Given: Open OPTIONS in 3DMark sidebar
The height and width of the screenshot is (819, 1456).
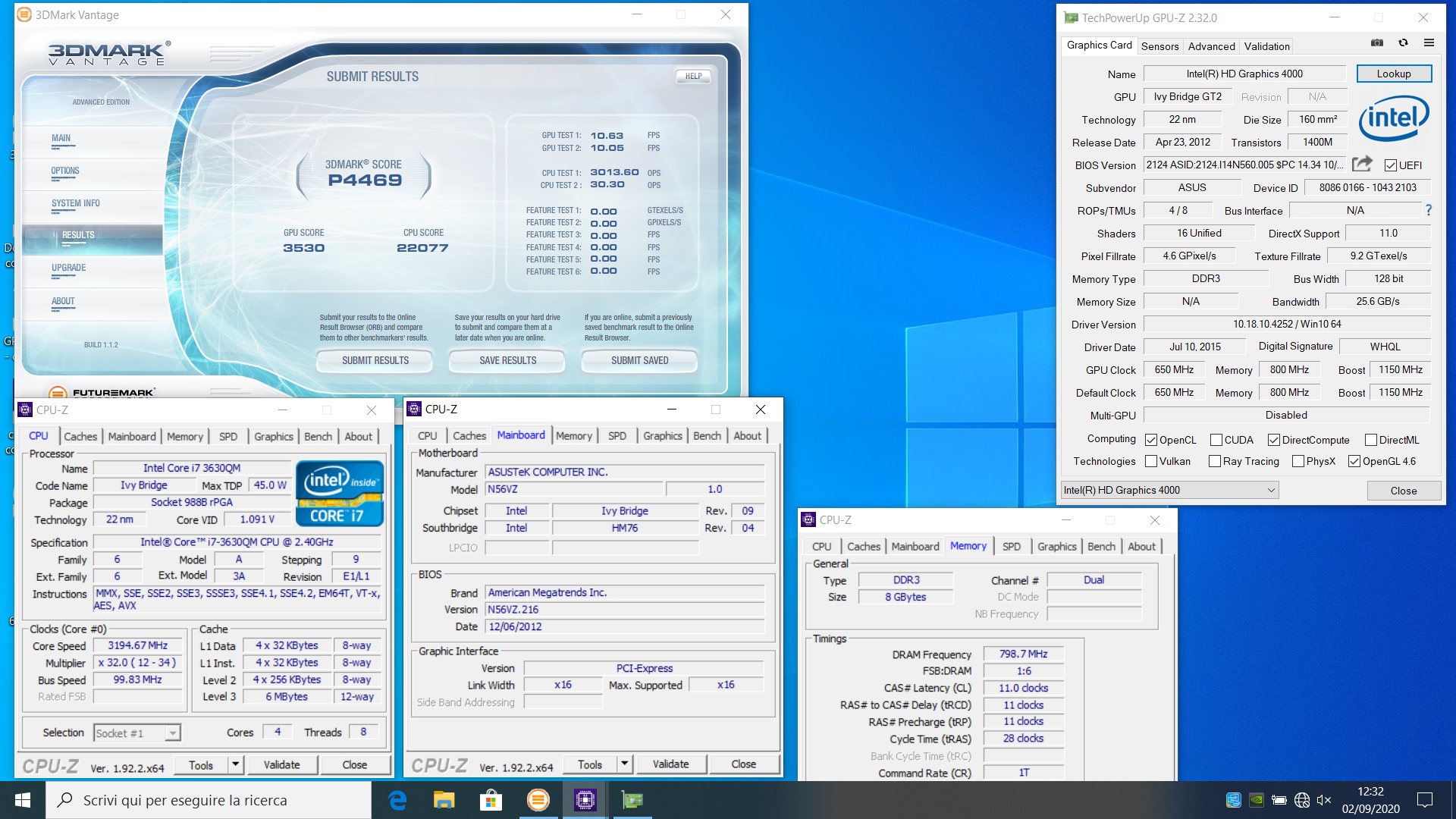Looking at the screenshot, I should click(65, 171).
